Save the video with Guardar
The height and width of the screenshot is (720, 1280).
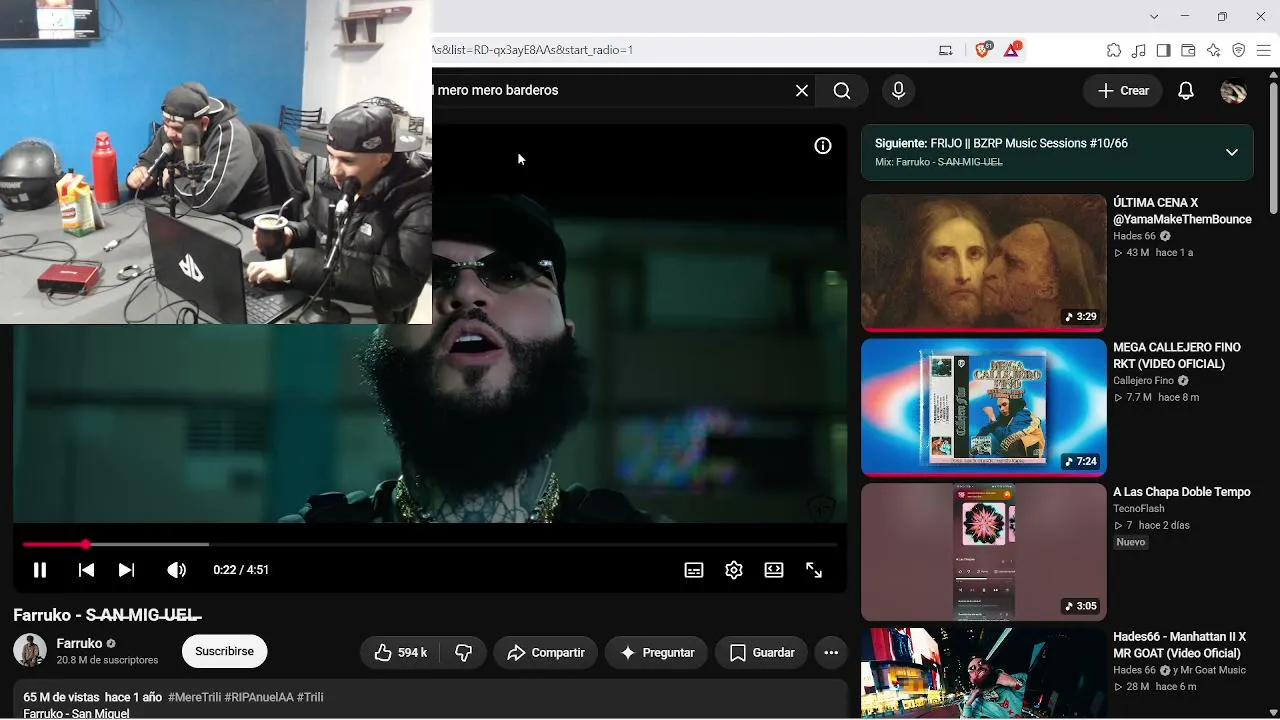762,653
